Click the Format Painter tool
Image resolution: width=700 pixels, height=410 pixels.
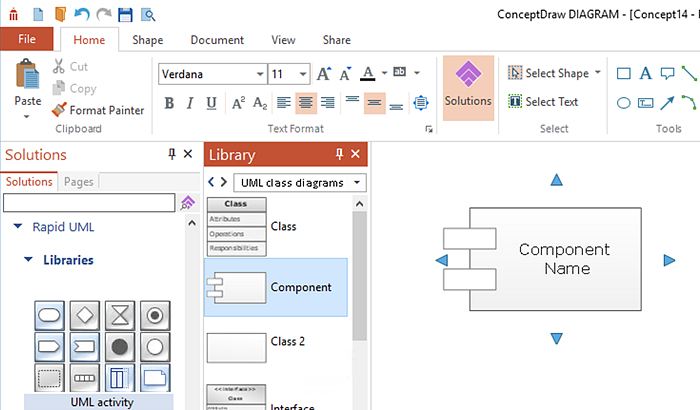point(98,110)
